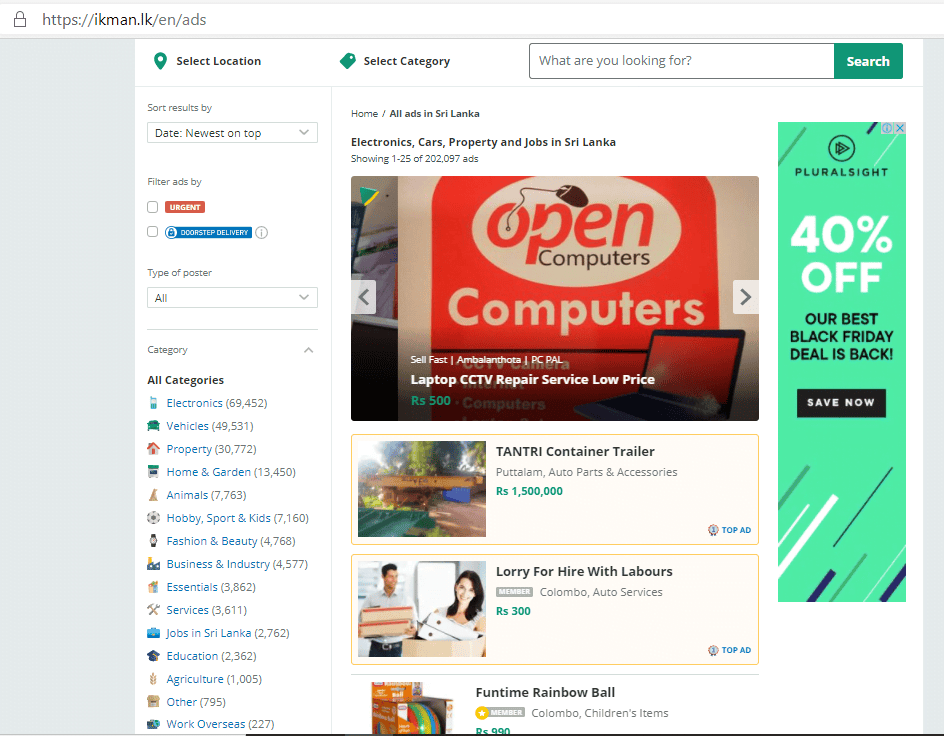Click the Agriculture wheat icon

coord(154,679)
